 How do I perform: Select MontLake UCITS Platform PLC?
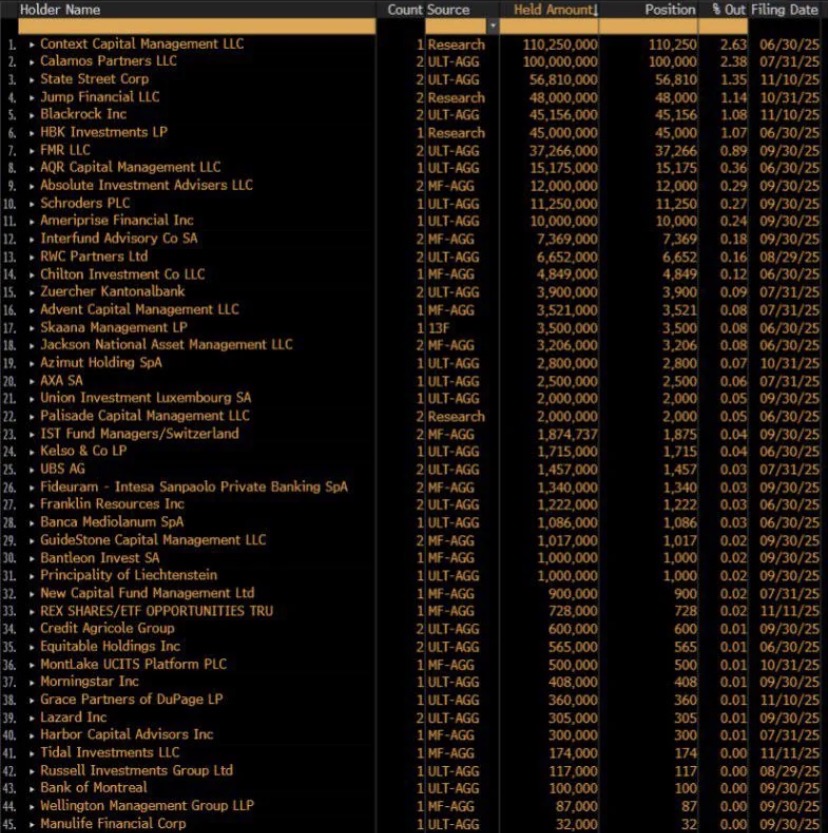tap(133, 664)
